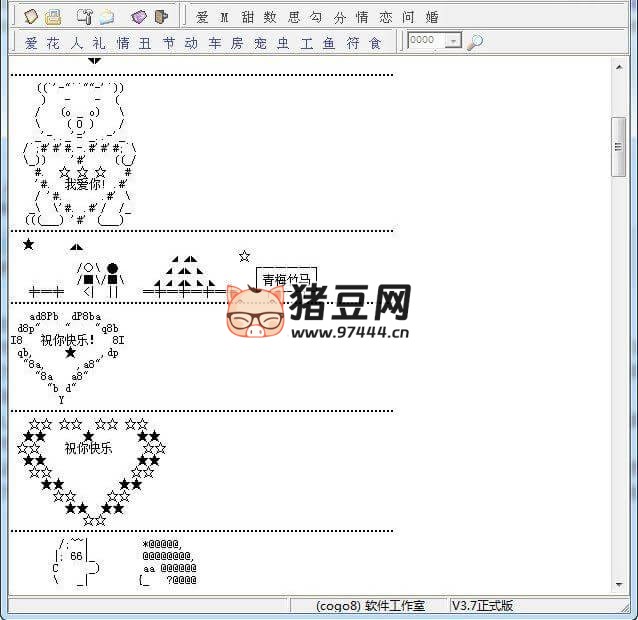
Task: Click the magnifier search icon
Action: pyautogui.click(x=475, y=41)
